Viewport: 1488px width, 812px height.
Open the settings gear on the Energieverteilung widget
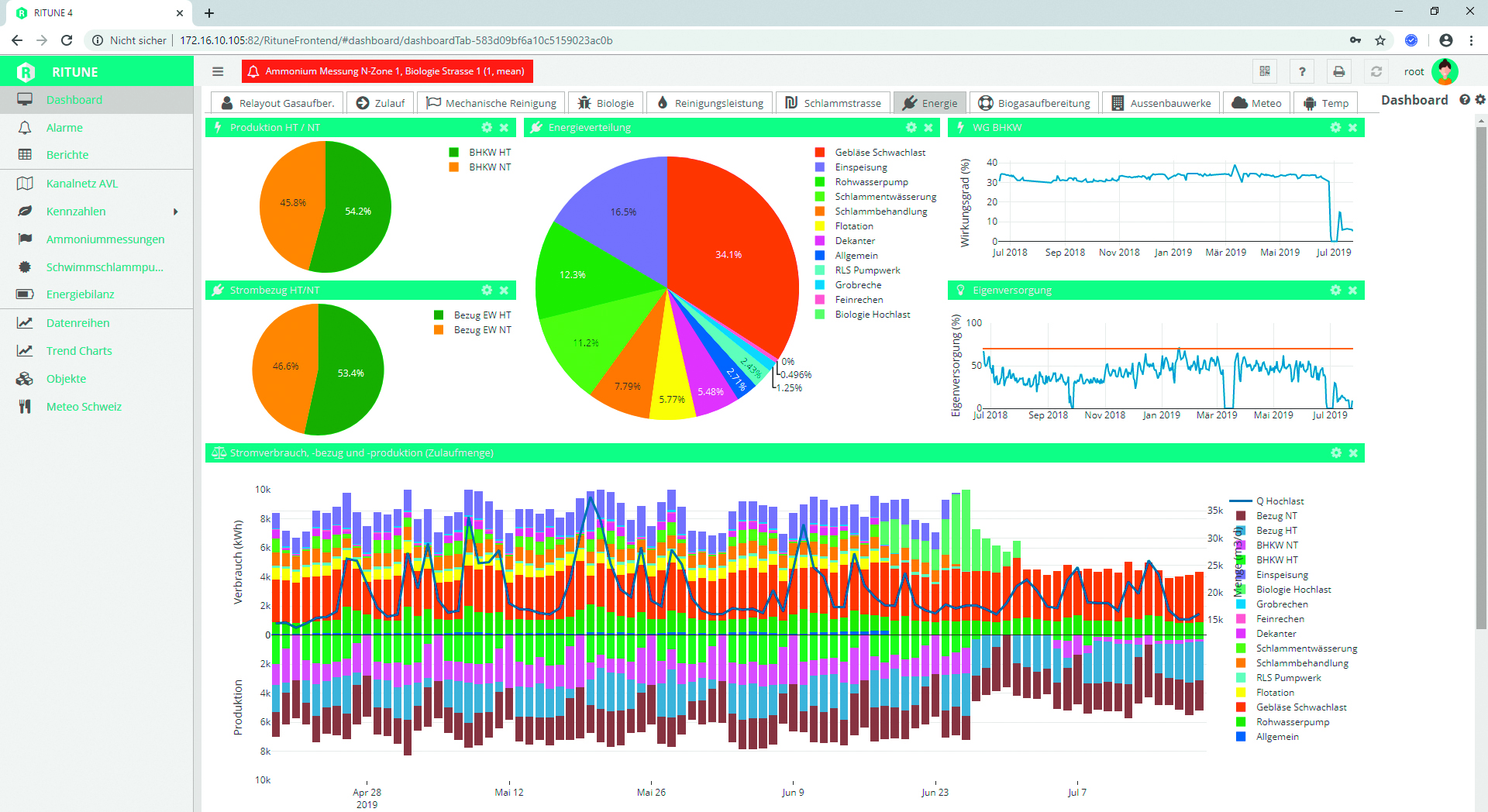point(910,128)
